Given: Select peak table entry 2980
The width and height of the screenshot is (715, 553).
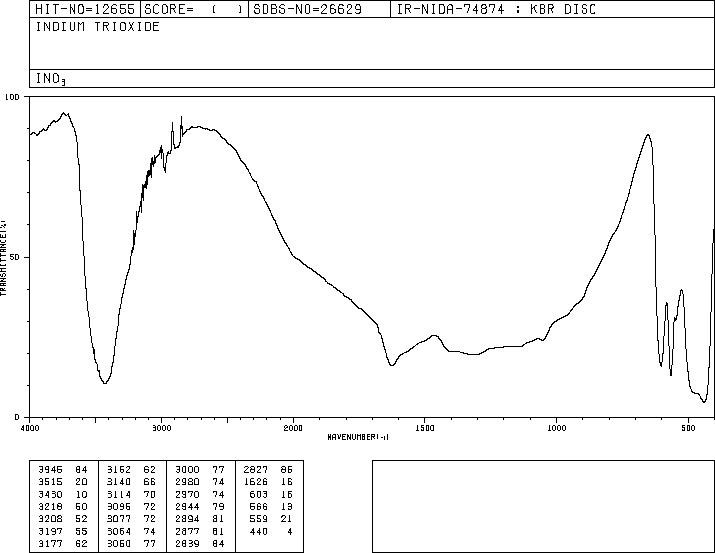Looking at the screenshot, I should (x=187, y=482).
